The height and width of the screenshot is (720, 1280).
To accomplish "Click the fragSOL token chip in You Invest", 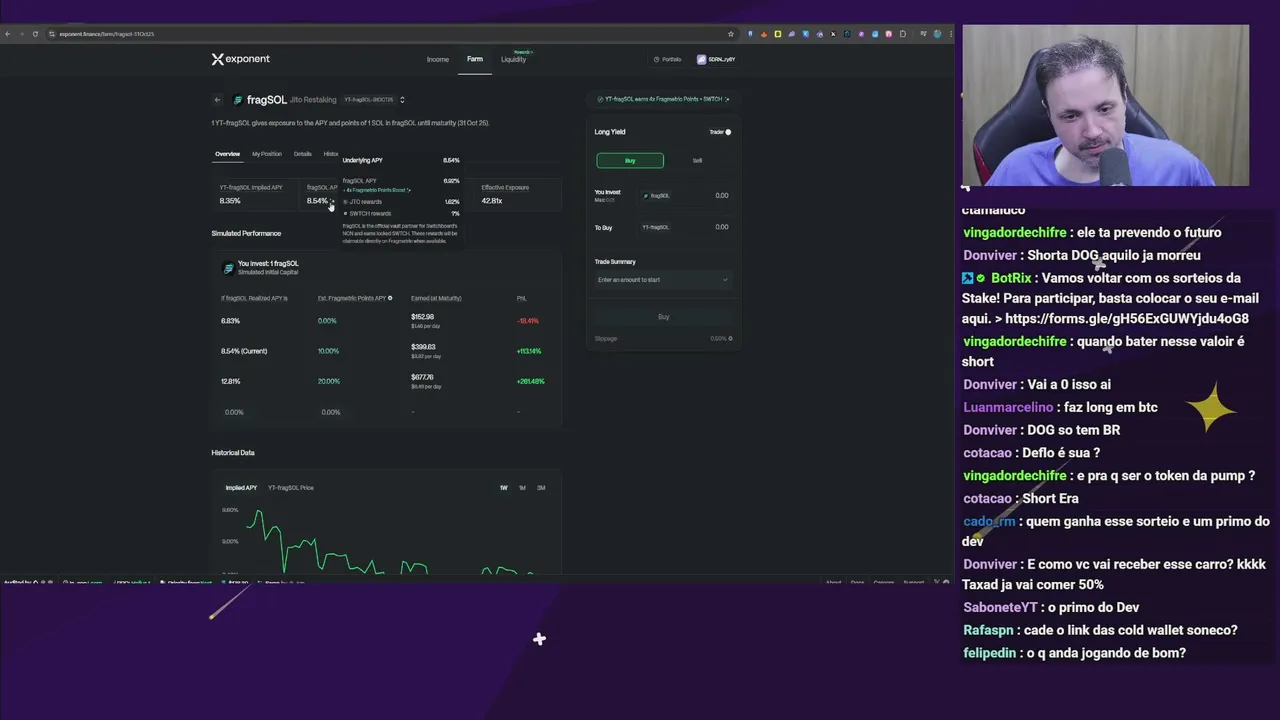I will [x=657, y=196].
